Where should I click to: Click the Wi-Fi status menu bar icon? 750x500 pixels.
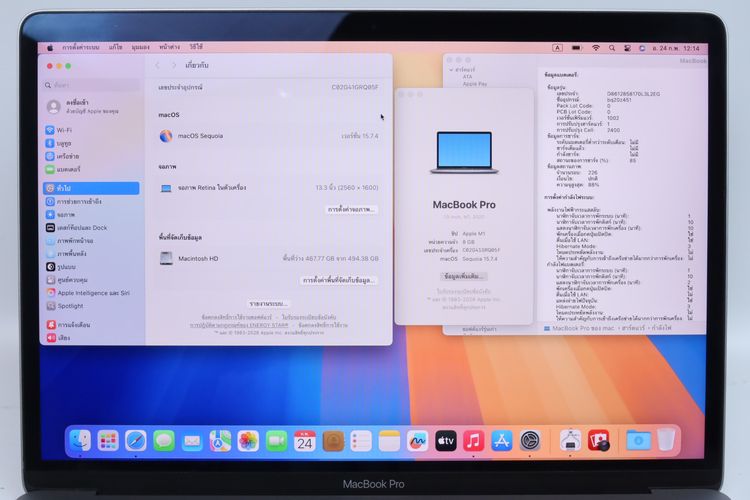596,48
